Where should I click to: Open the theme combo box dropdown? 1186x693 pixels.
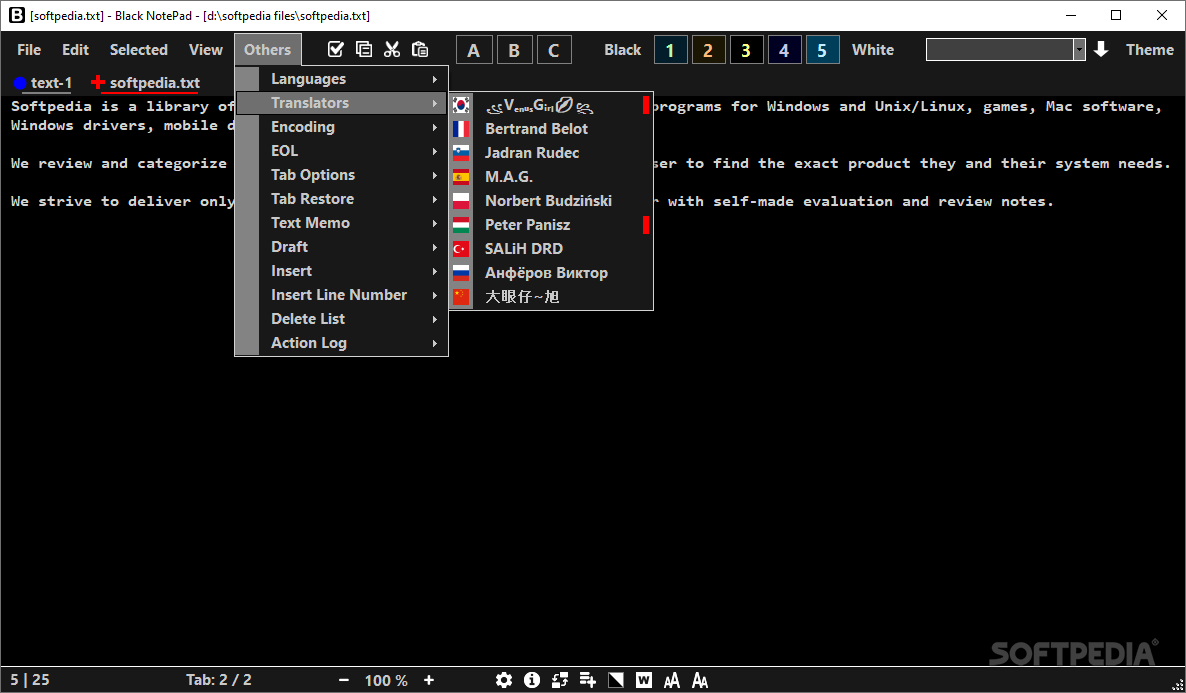click(x=1079, y=50)
